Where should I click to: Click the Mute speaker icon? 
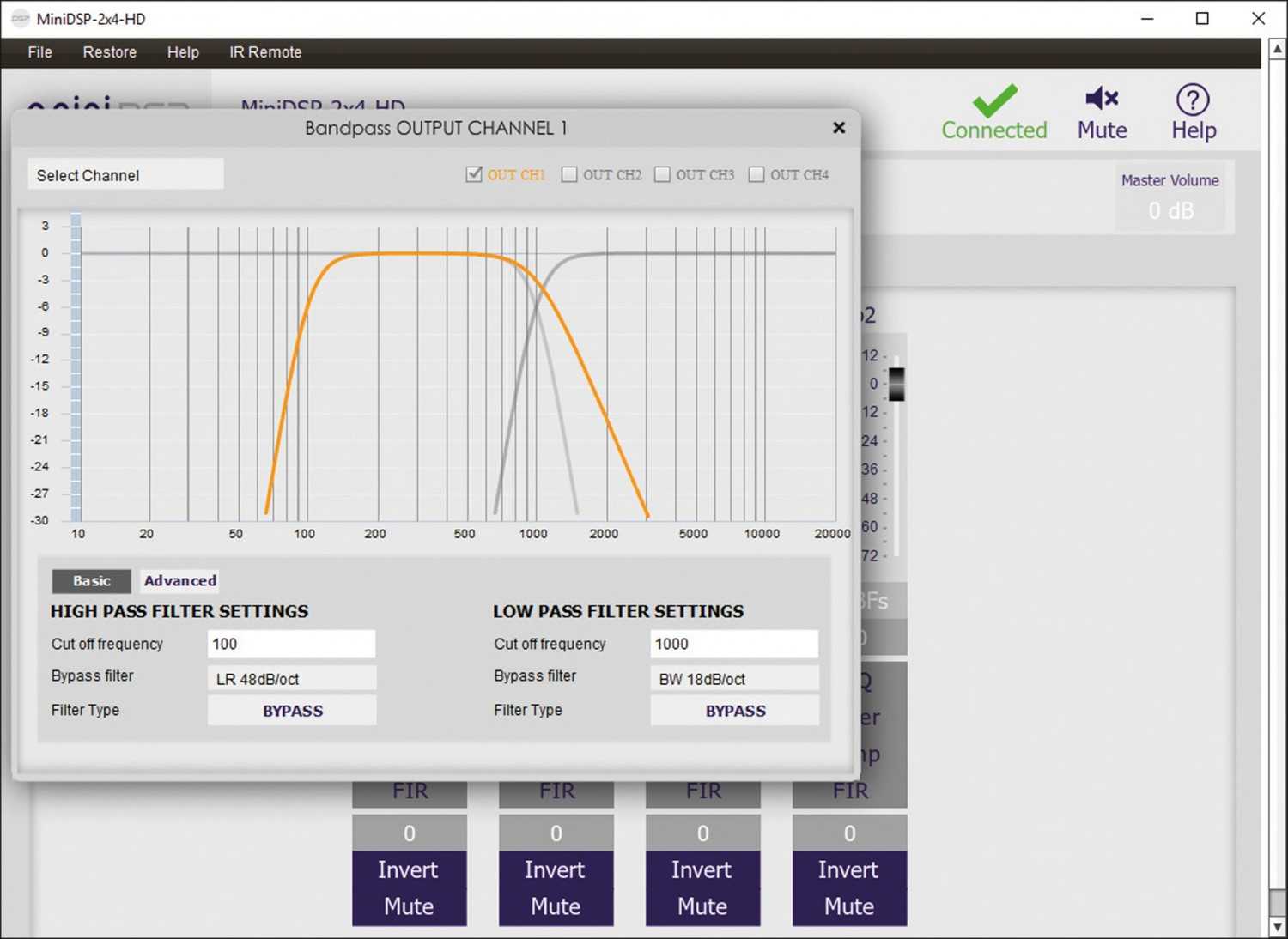(1102, 98)
